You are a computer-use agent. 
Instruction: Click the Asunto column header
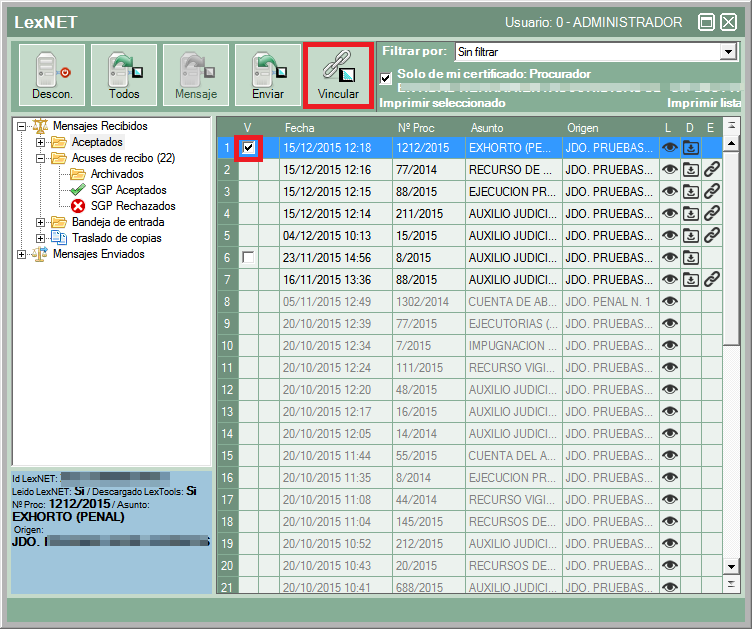click(x=486, y=127)
